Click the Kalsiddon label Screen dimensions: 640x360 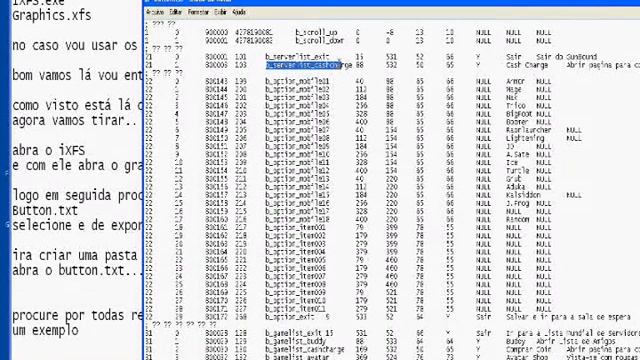coord(524,195)
